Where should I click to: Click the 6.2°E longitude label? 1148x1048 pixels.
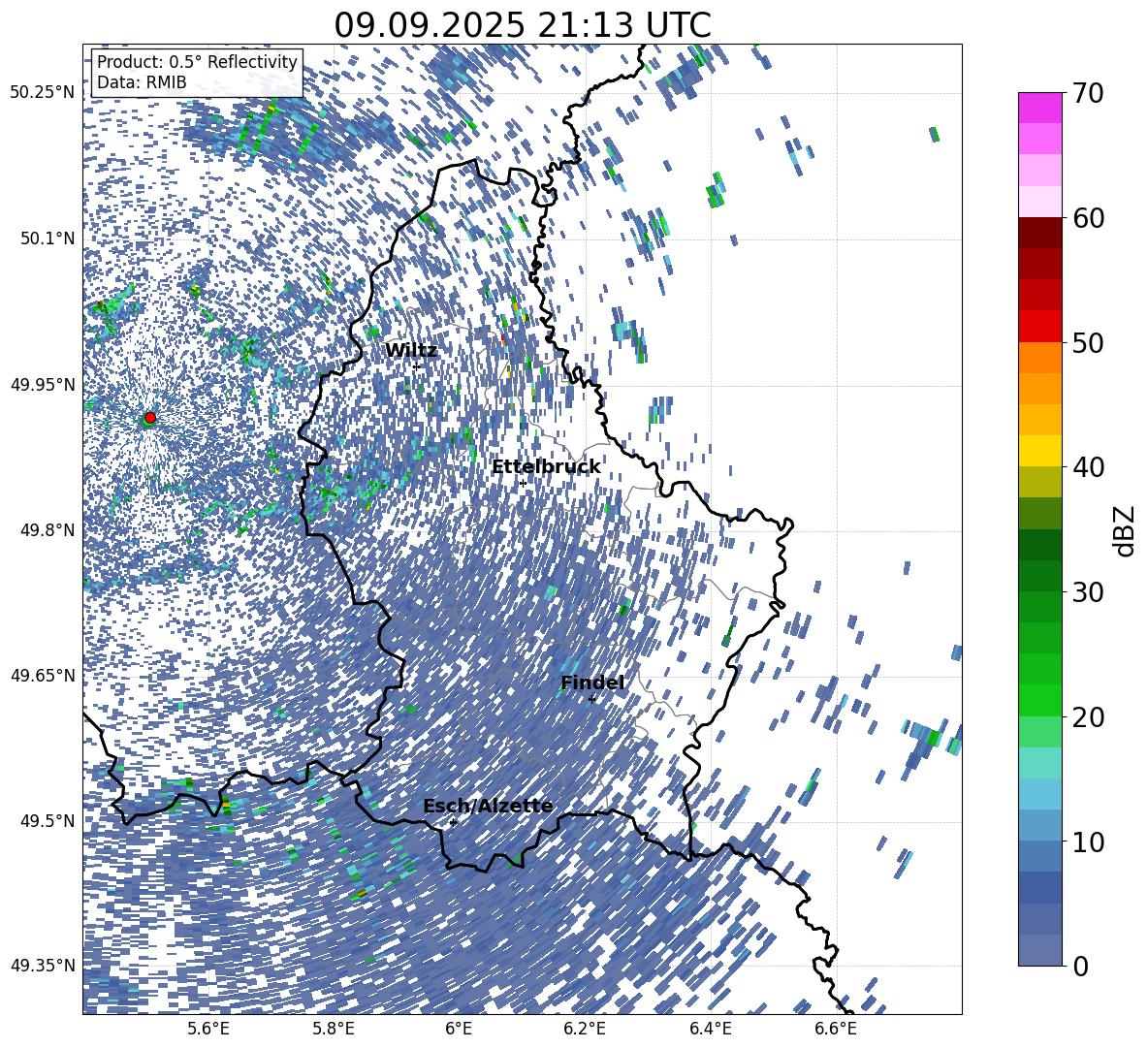click(585, 1029)
